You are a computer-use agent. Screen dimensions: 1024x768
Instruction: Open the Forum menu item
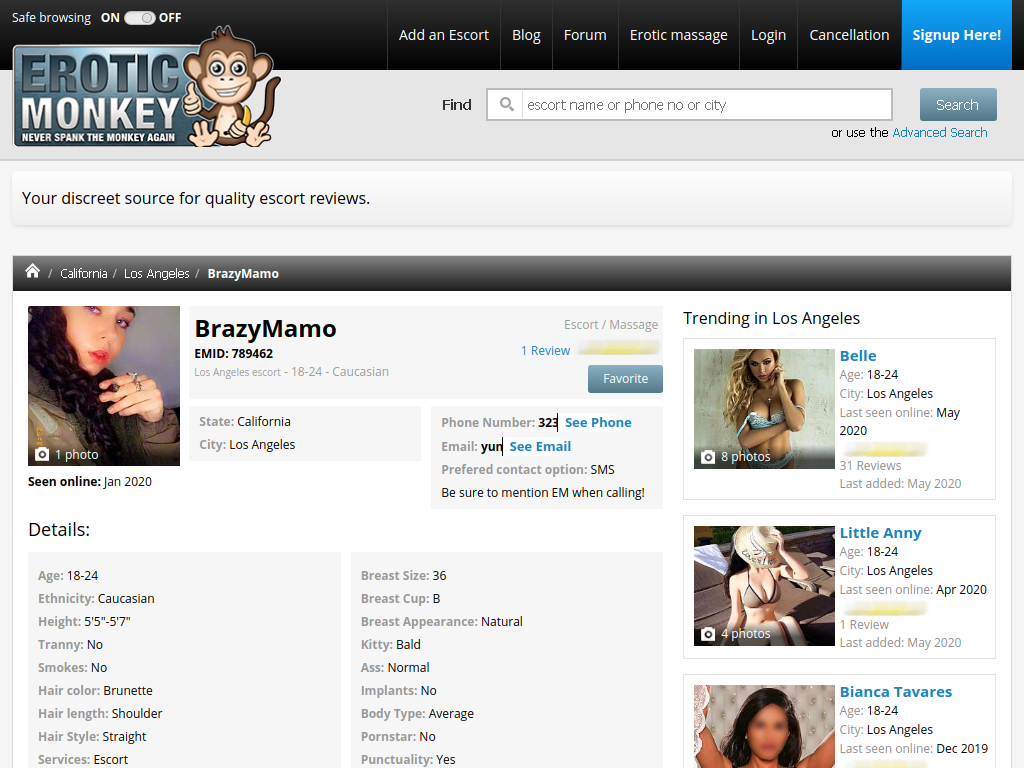(x=585, y=35)
